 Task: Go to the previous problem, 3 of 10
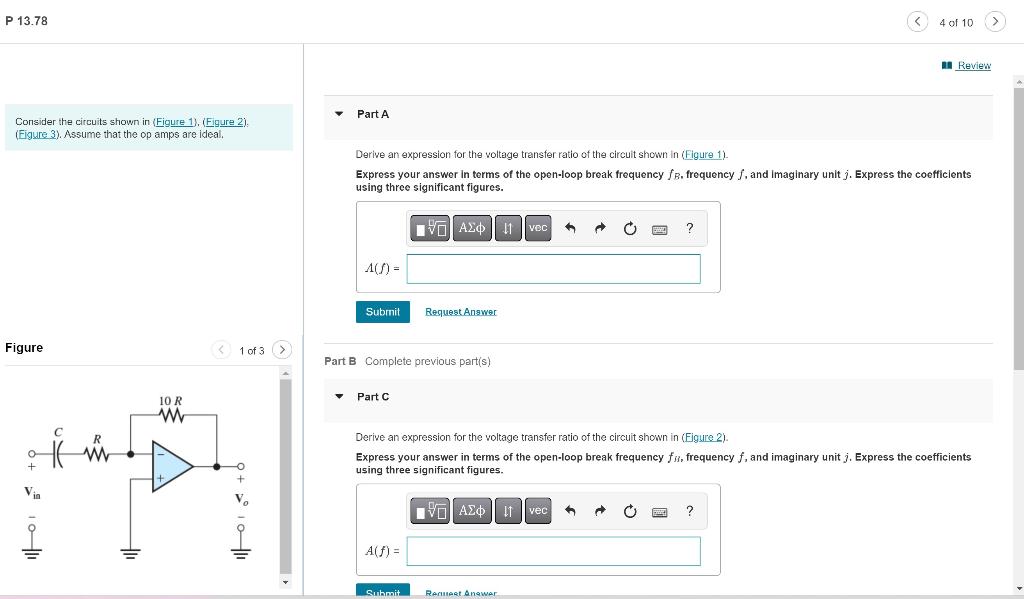(918, 22)
